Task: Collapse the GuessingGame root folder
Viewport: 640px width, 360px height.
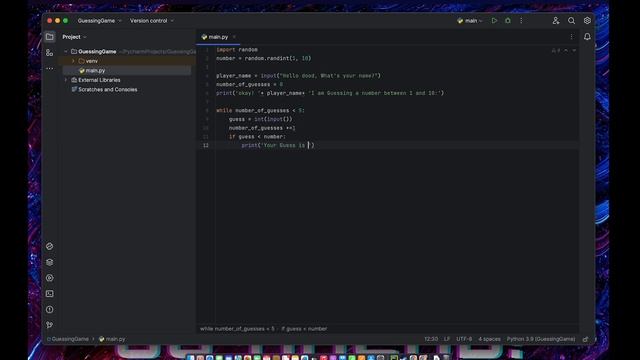Action: (66, 51)
